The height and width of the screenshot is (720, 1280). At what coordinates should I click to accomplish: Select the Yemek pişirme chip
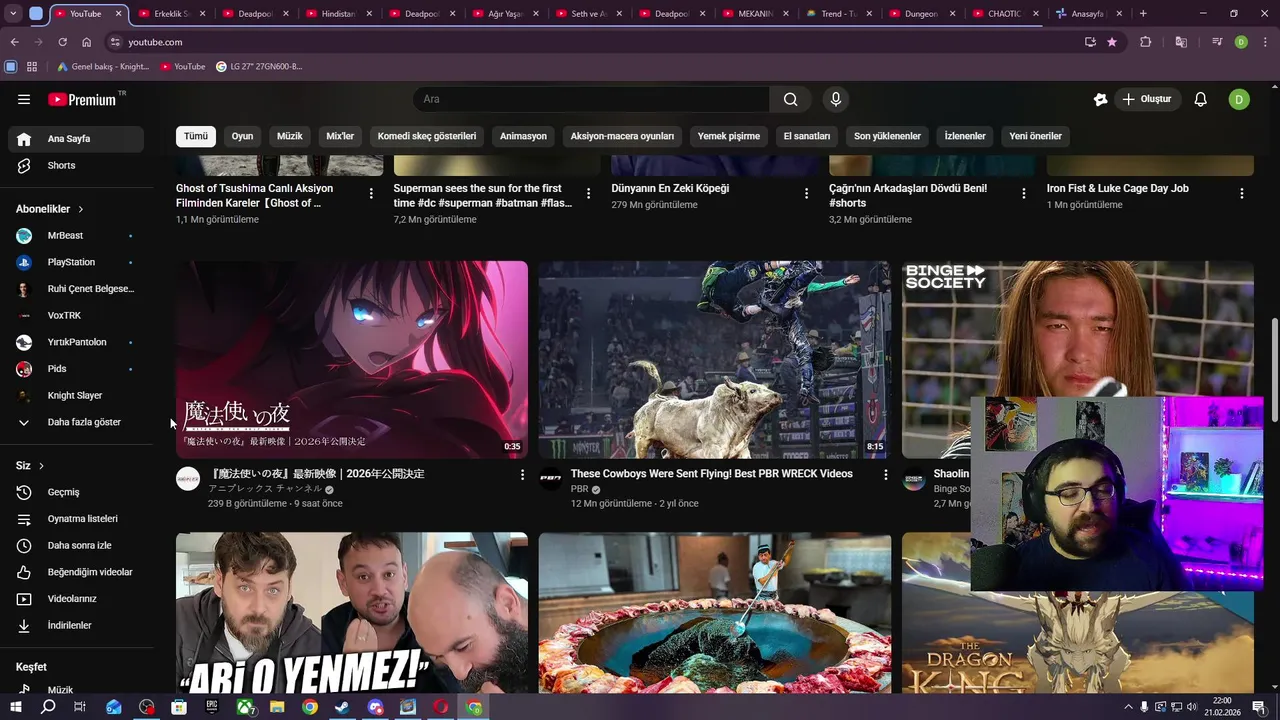click(729, 136)
